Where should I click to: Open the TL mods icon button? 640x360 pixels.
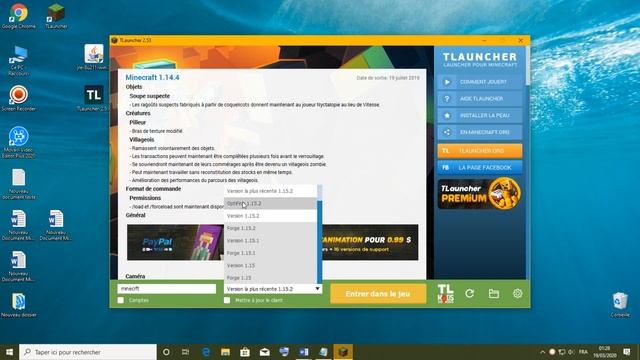(x=445, y=293)
